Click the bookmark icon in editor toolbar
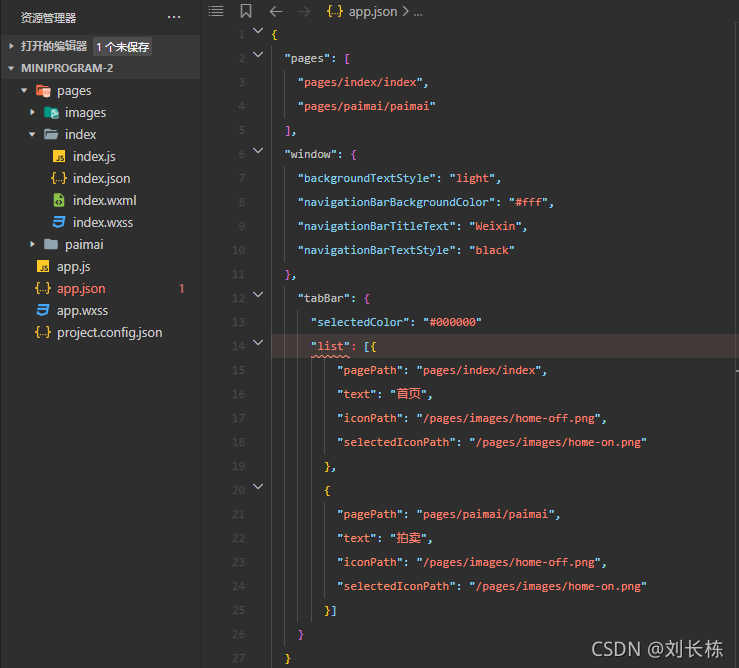The height and width of the screenshot is (668, 739). [246, 11]
